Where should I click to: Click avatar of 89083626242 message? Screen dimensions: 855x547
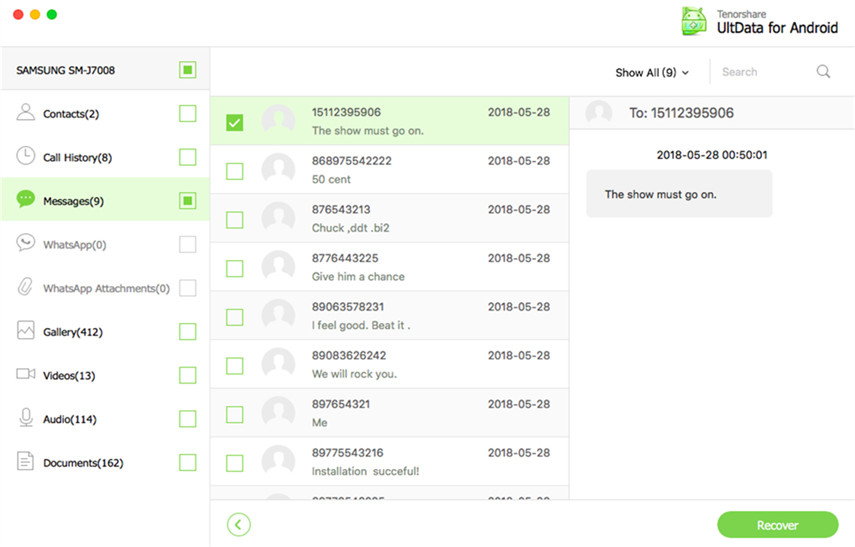tap(279, 364)
